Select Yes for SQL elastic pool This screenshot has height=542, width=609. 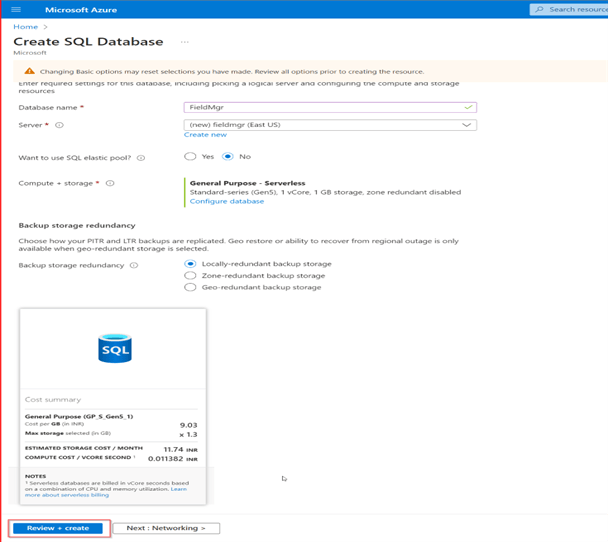point(190,157)
